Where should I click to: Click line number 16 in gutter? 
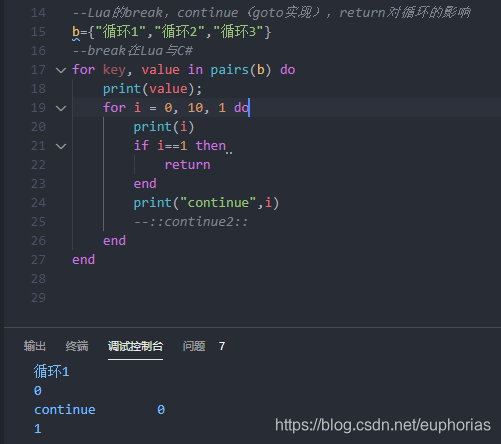point(38,51)
